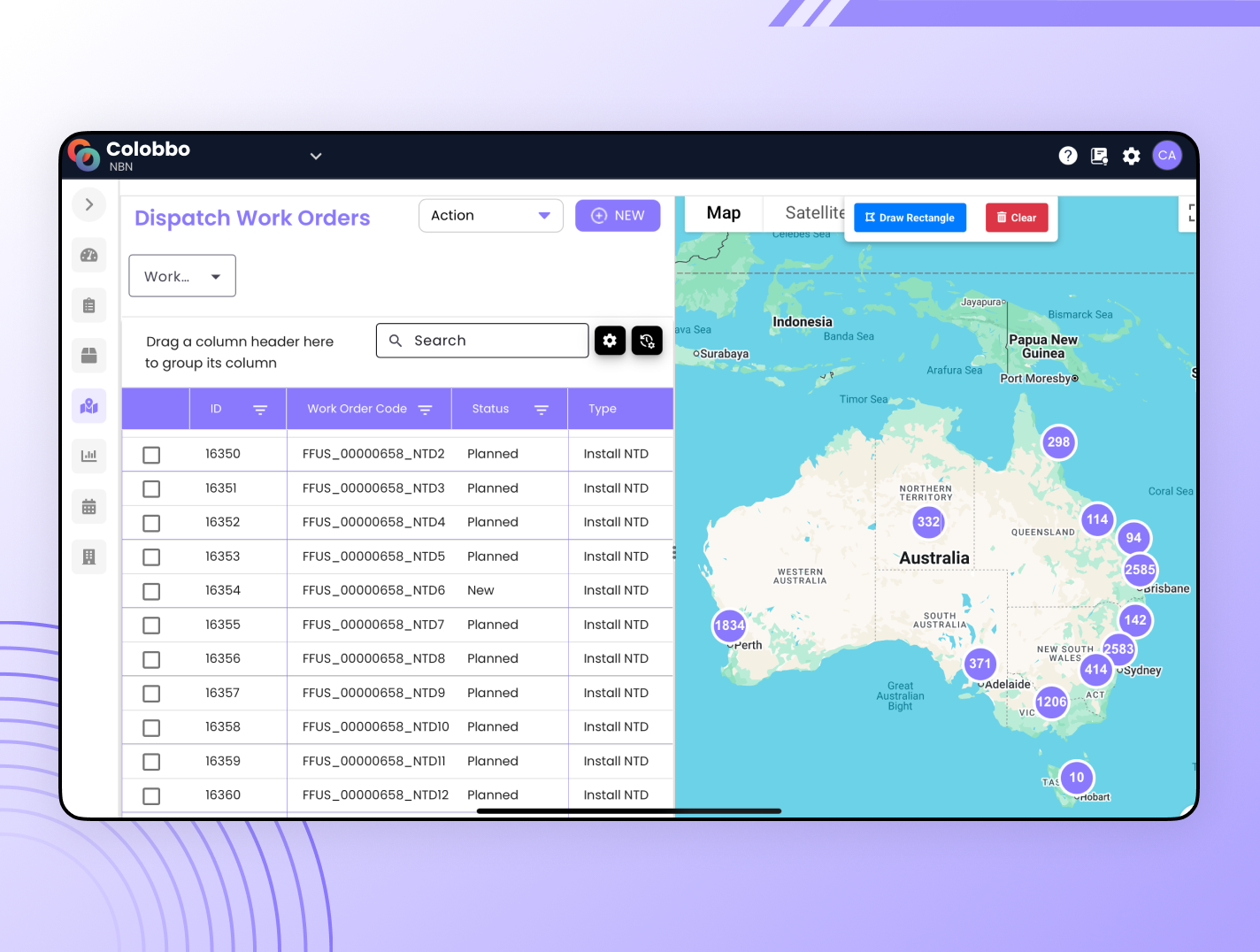Open the clipboard icon in sidebar
This screenshot has height=952, width=1260.
(x=88, y=306)
